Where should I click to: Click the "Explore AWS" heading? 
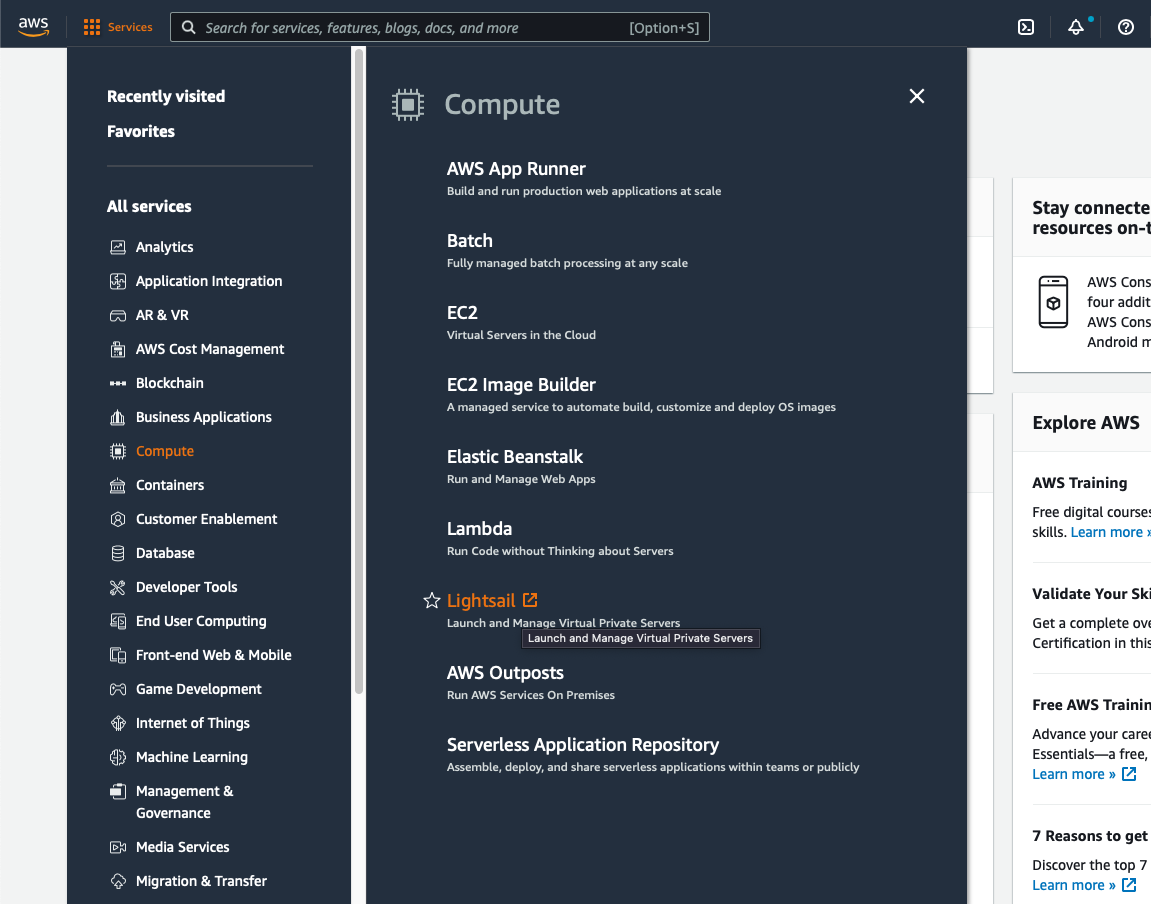(1086, 423)
